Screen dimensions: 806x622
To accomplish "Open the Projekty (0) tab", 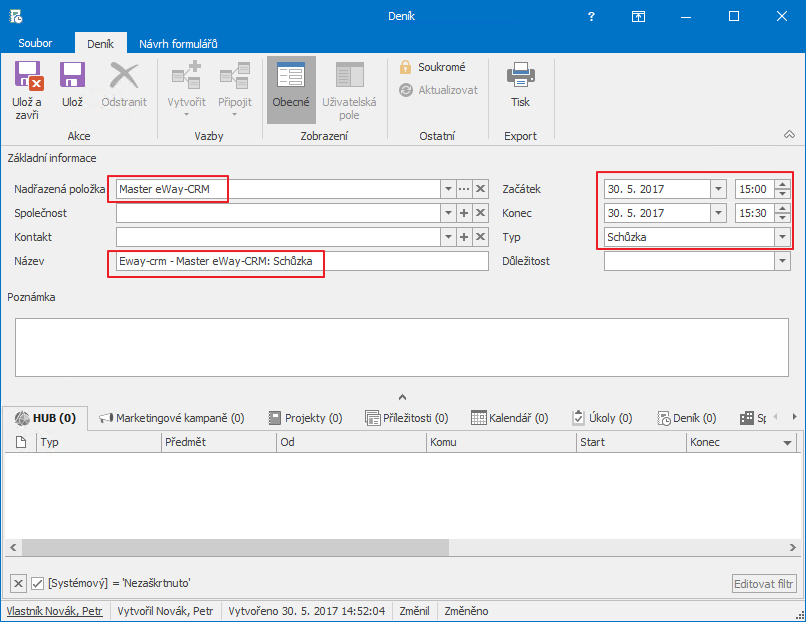I will (x=306, y=418).
